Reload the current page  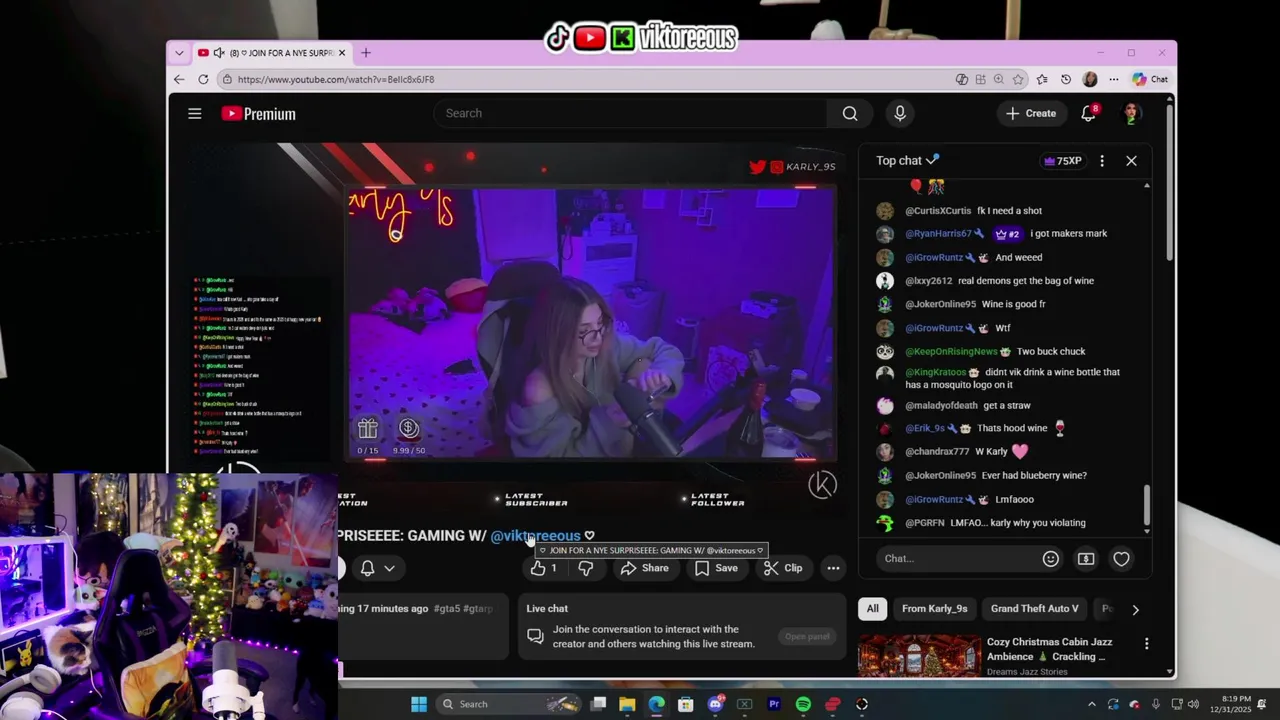pos(203,79)
